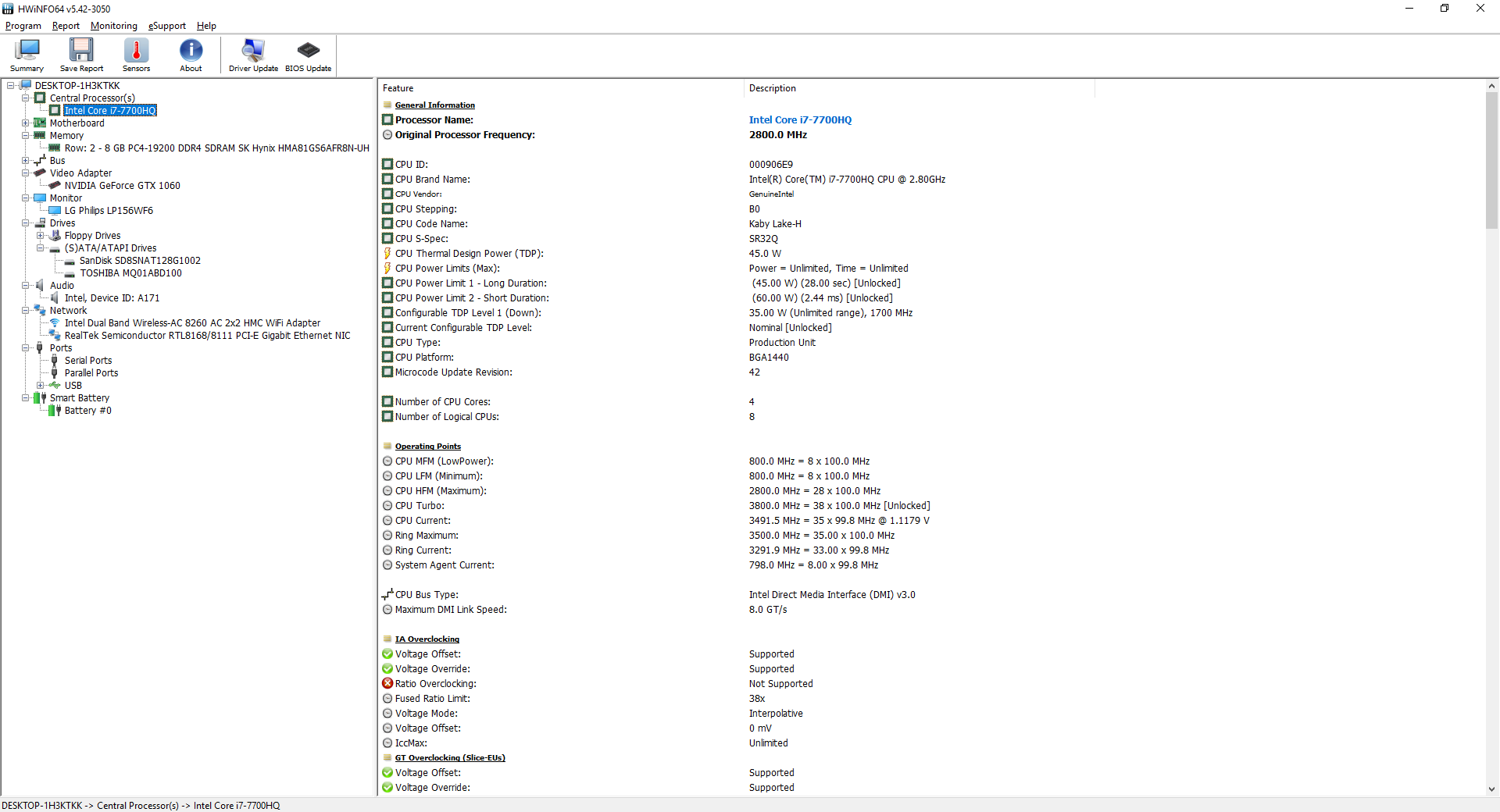
Task: Click the vertical scrollbar thumb
Action: tap(1491, 161)
